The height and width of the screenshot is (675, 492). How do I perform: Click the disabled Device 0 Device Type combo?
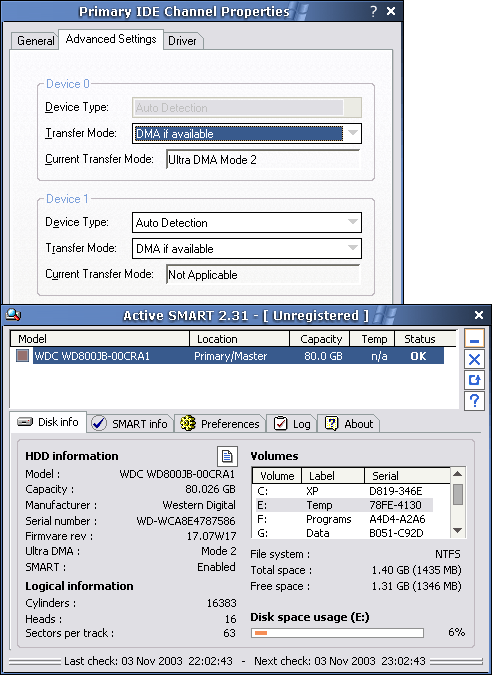(247, 108)
